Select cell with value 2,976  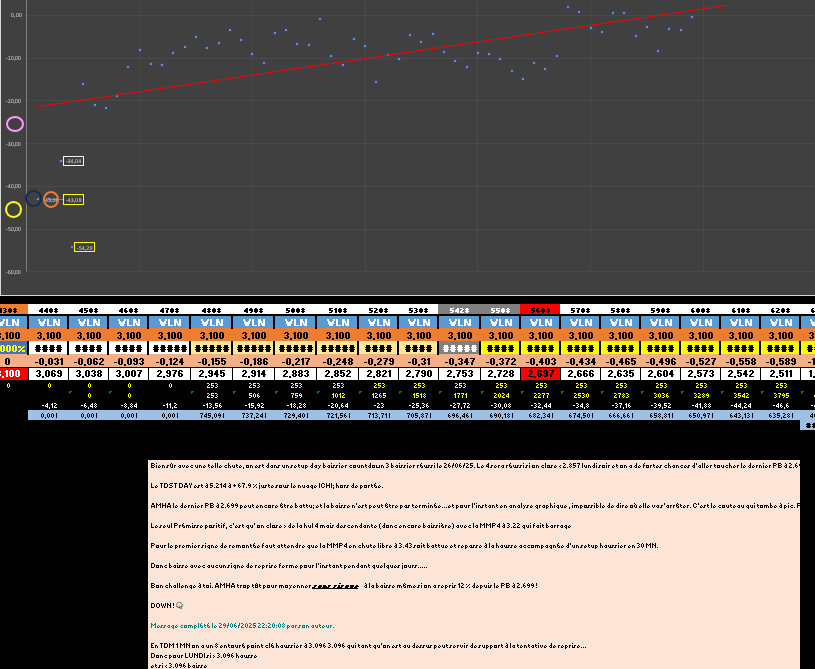pyautogui.click(x=169, y=374)
